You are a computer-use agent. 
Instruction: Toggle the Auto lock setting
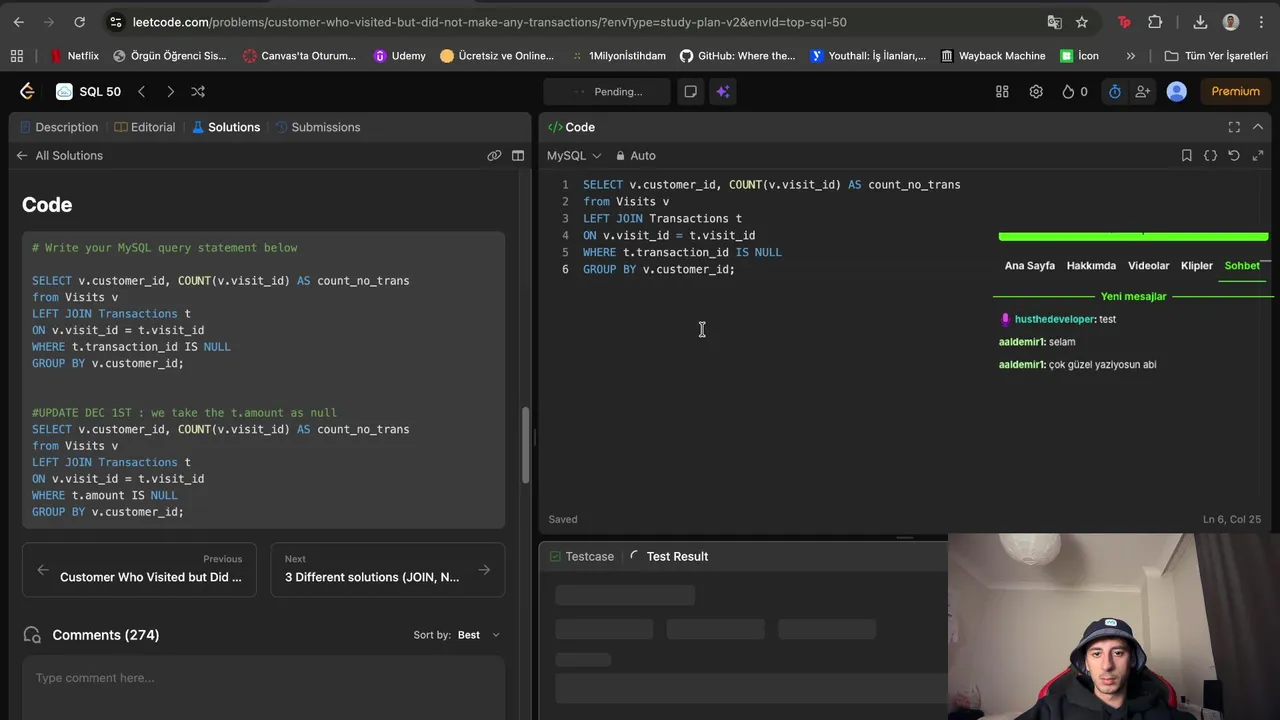(636, 155)
